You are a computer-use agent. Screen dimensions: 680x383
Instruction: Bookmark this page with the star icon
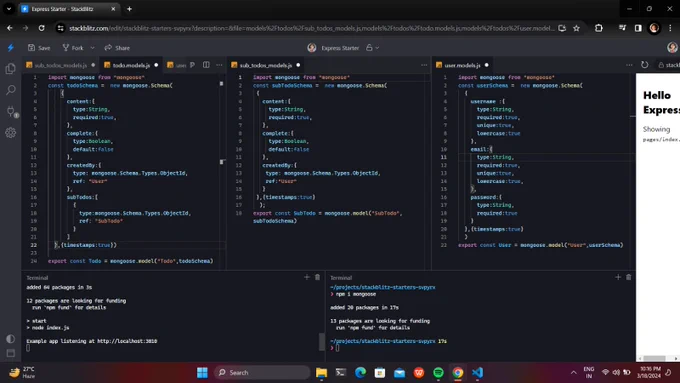pos(576,28)
